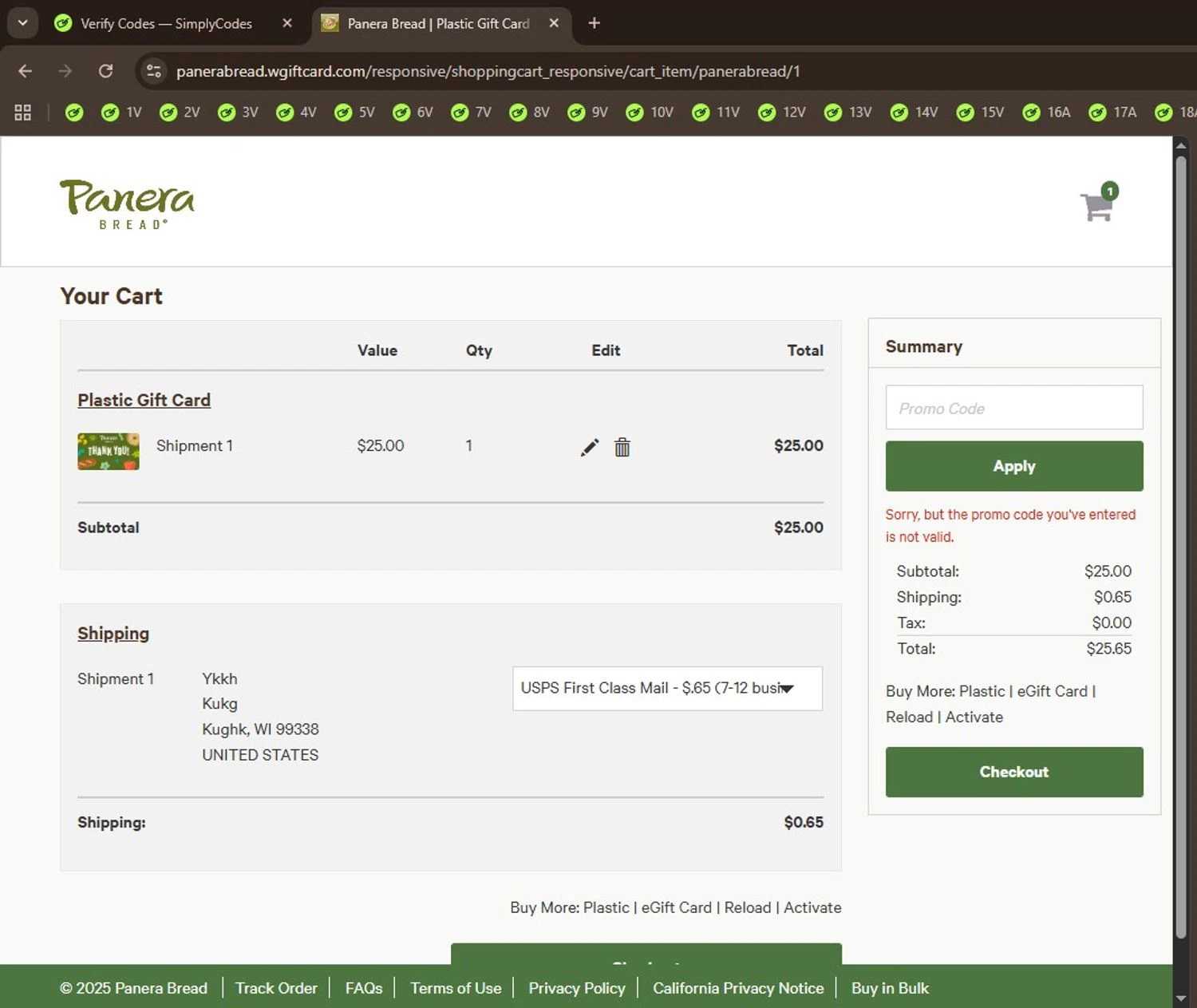Click Activate in Summary Buy More
1197x1008 pixels.
(x=974, y=717)
